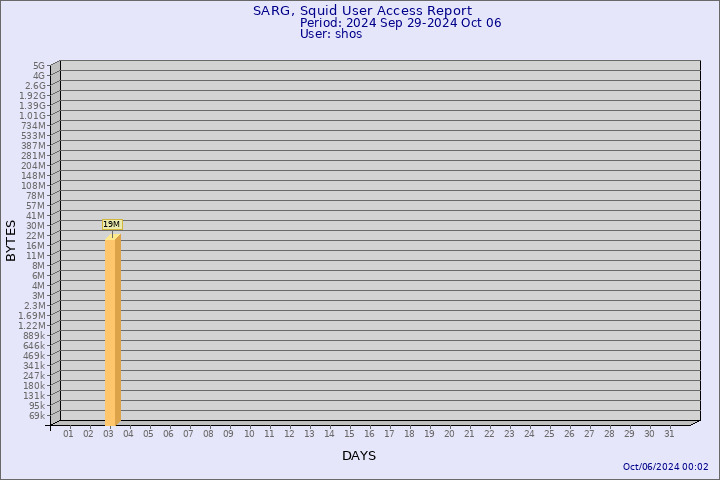Click day 25 on the x-axis
The height and width of the screenshot is (480, 720).
pyautogui.click(x=549, y=434)
